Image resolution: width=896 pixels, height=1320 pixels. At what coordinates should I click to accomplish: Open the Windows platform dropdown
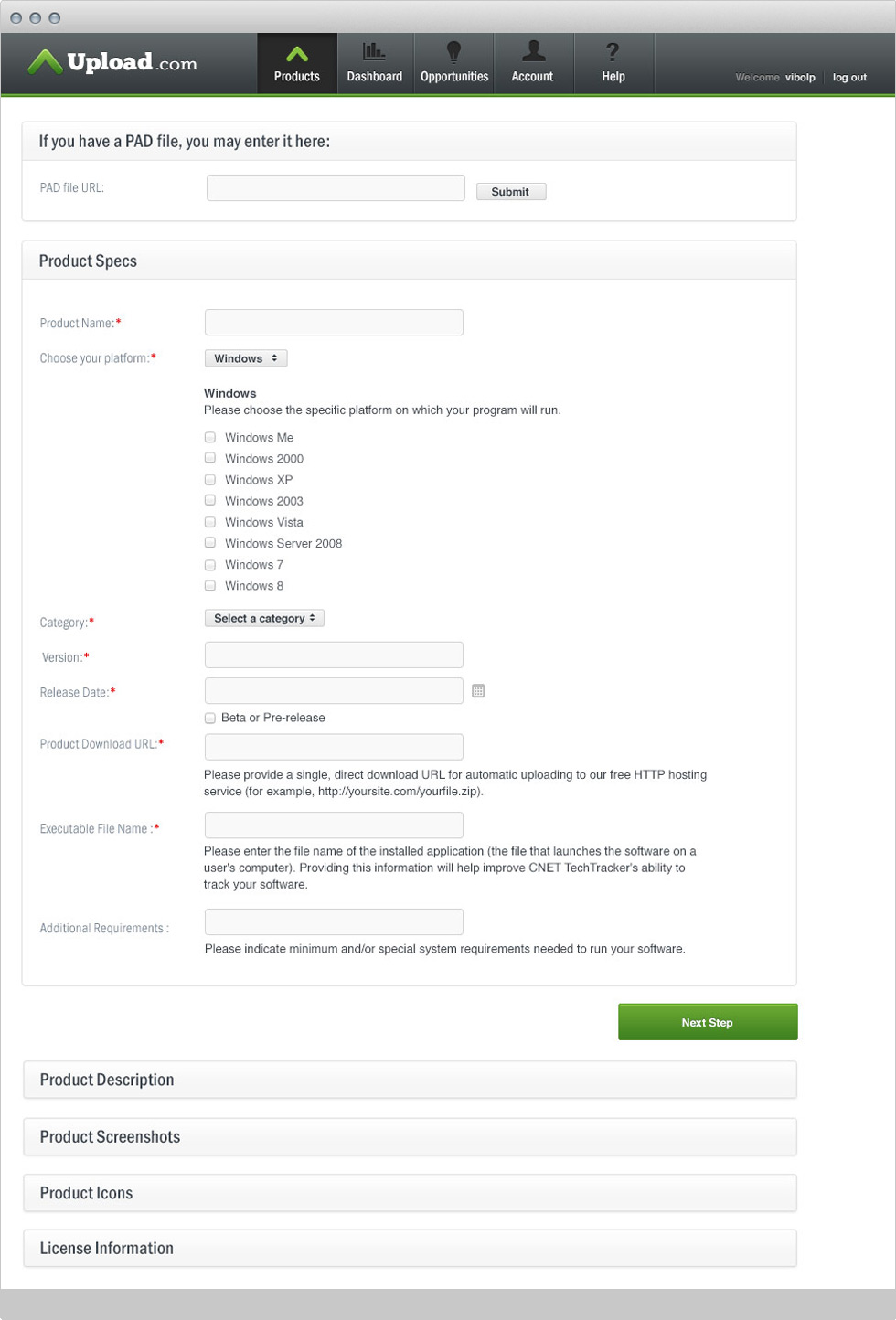pos(246,358)
